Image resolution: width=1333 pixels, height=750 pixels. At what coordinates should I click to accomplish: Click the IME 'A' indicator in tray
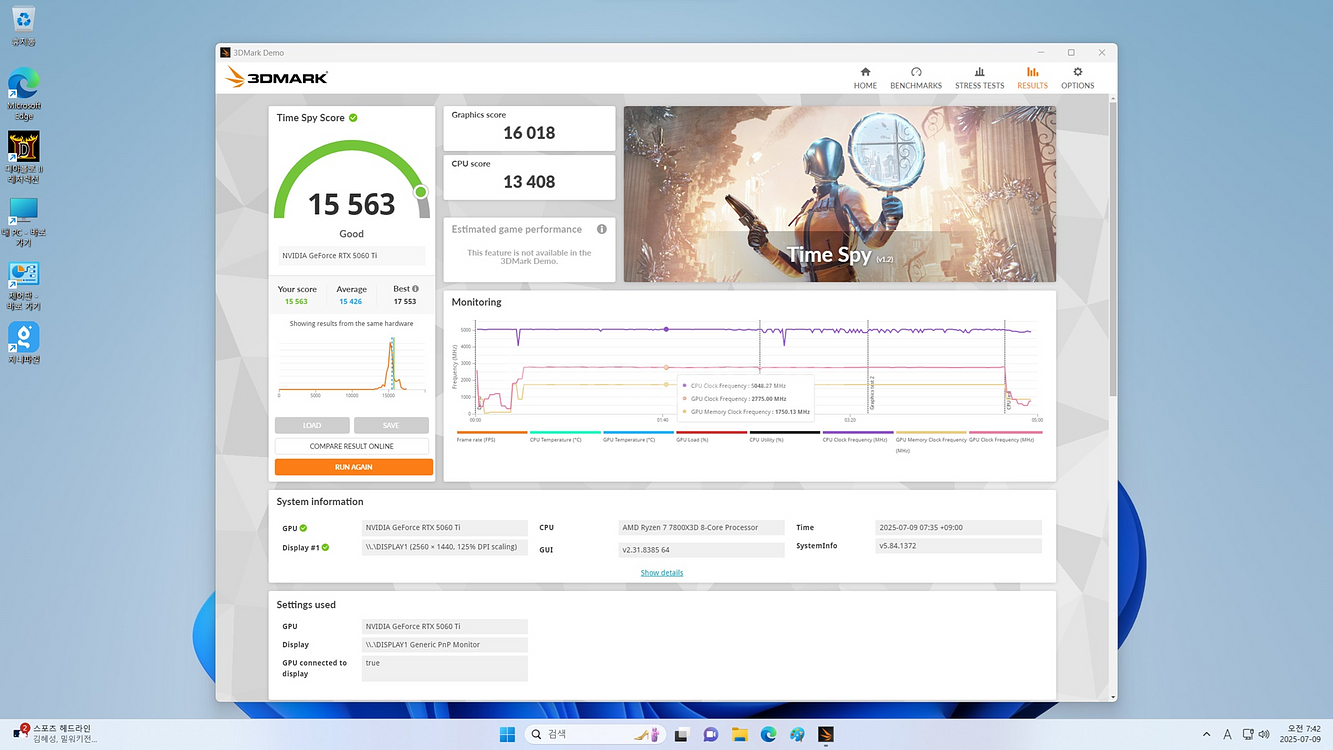[1227, 735]
